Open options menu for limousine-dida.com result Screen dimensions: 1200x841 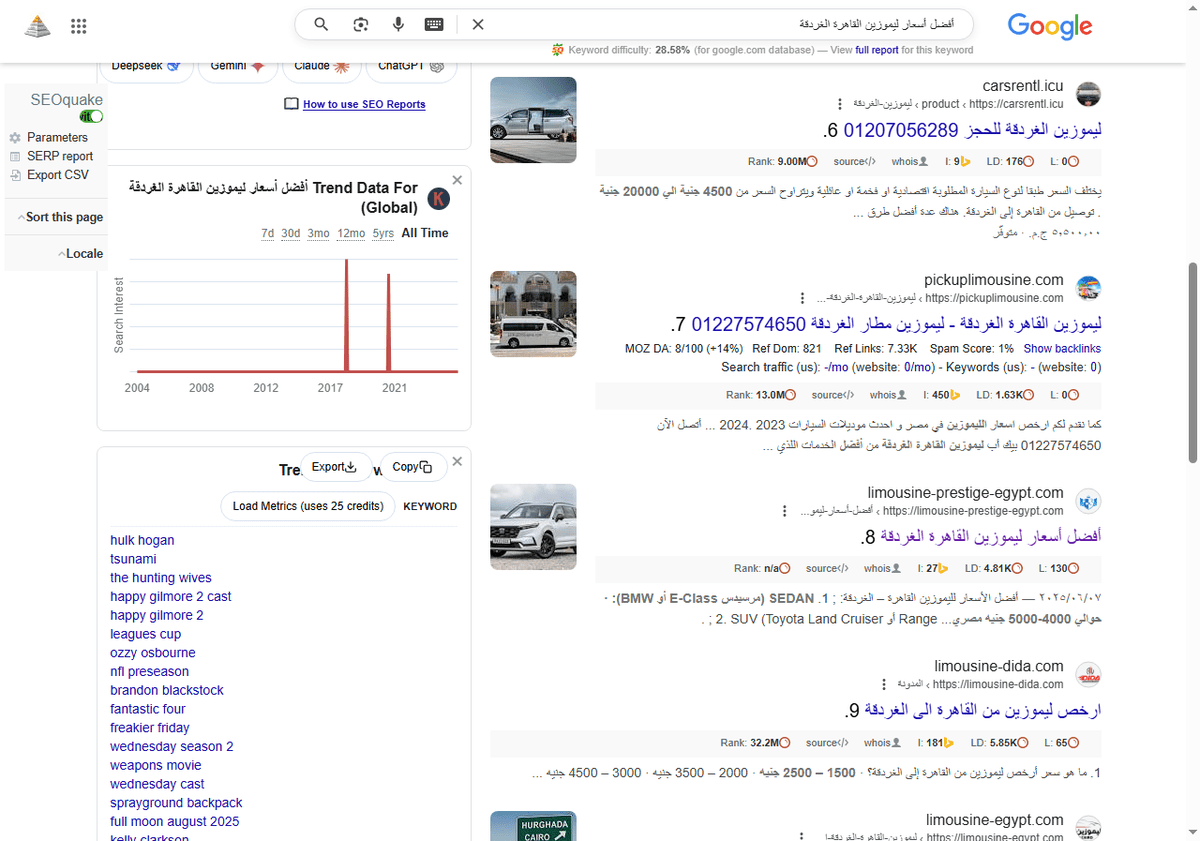883,683
